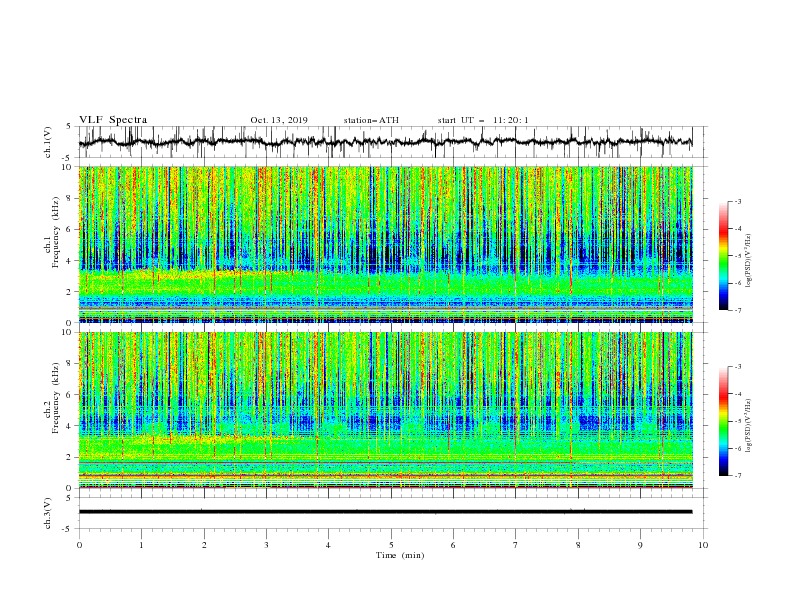Image resolution: width=792 pixels, height=612 pixels.
Task: Click the ch.1 frequency tick label "6"
Action: pos(70,229)
